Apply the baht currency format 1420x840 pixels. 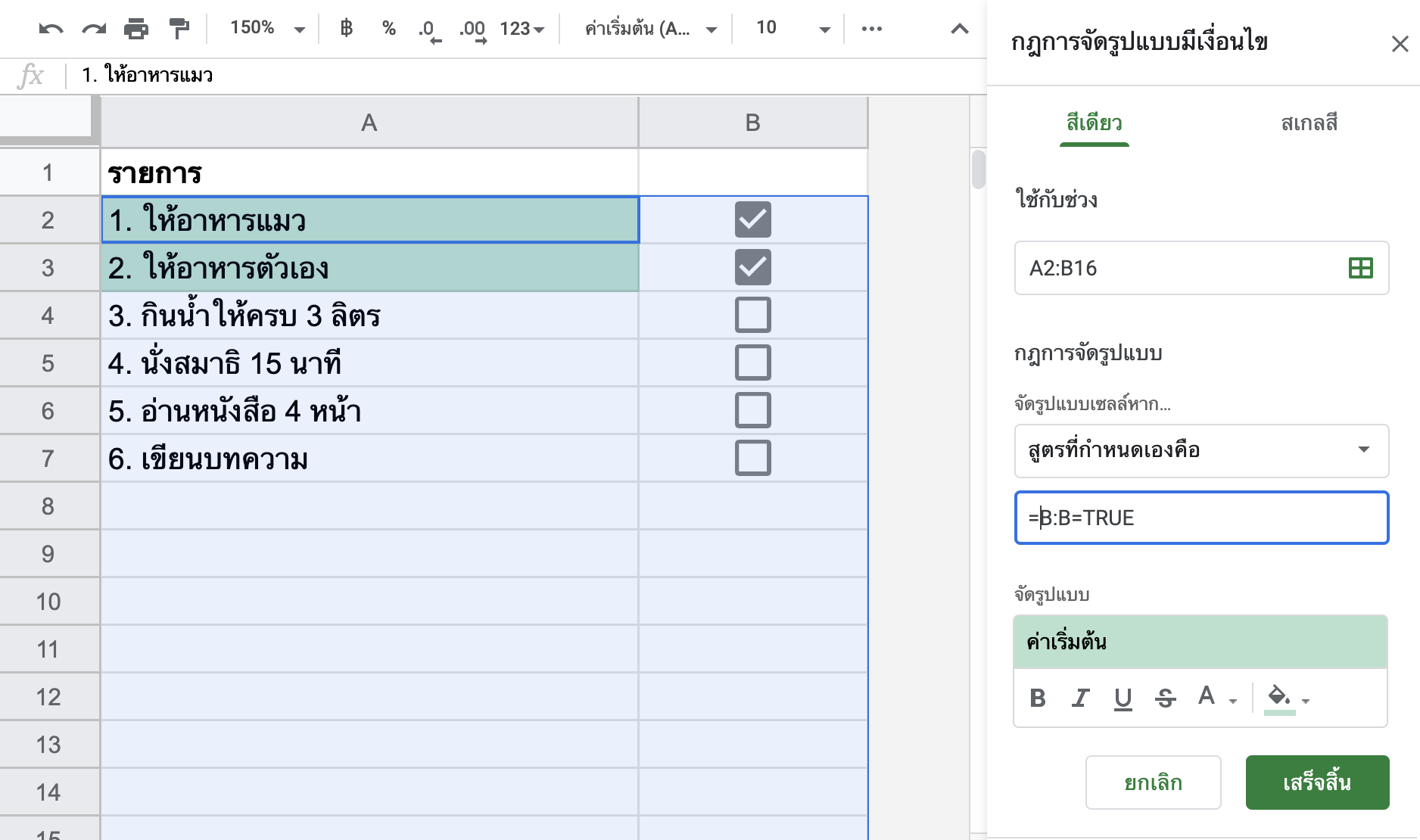tap(346, 28)
